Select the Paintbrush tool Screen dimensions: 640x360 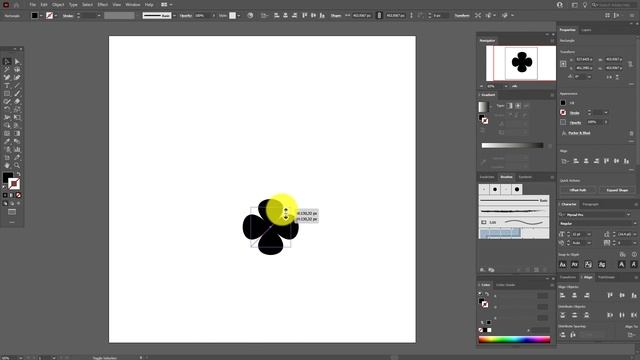tap(17, 93)
